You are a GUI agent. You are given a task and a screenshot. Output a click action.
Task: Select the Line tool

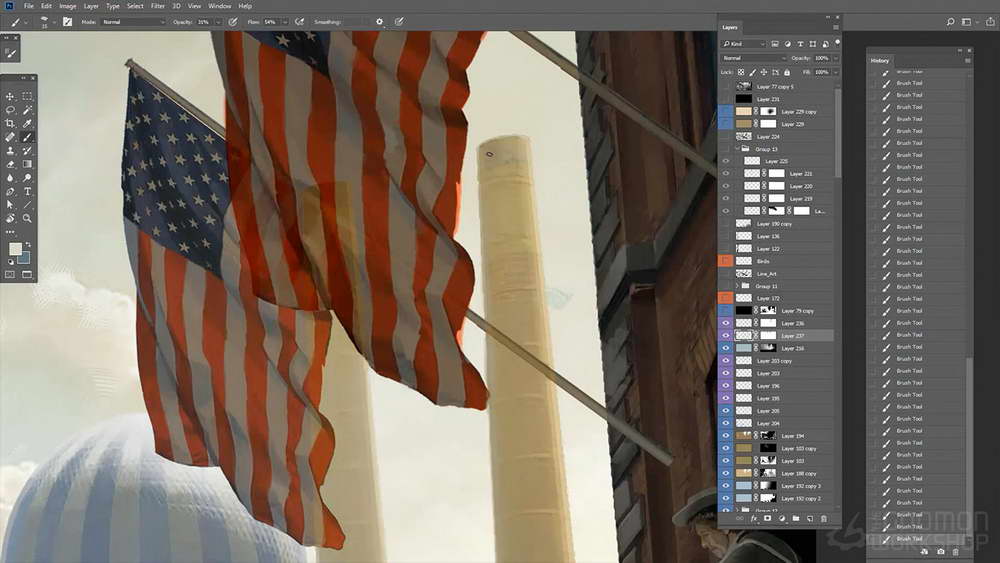tap(27, 205)
